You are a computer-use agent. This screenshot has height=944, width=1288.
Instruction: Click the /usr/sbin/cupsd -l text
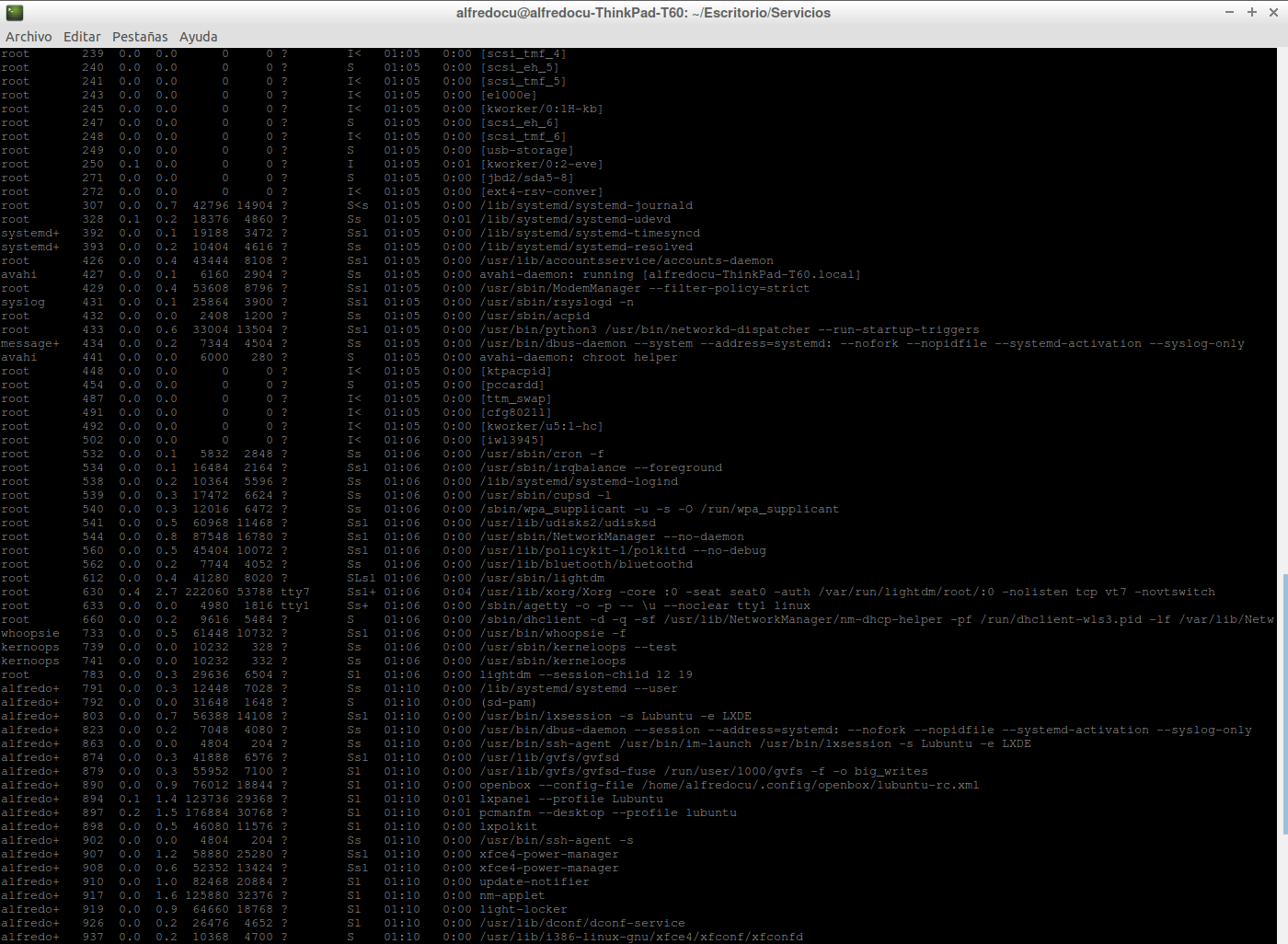546,496
